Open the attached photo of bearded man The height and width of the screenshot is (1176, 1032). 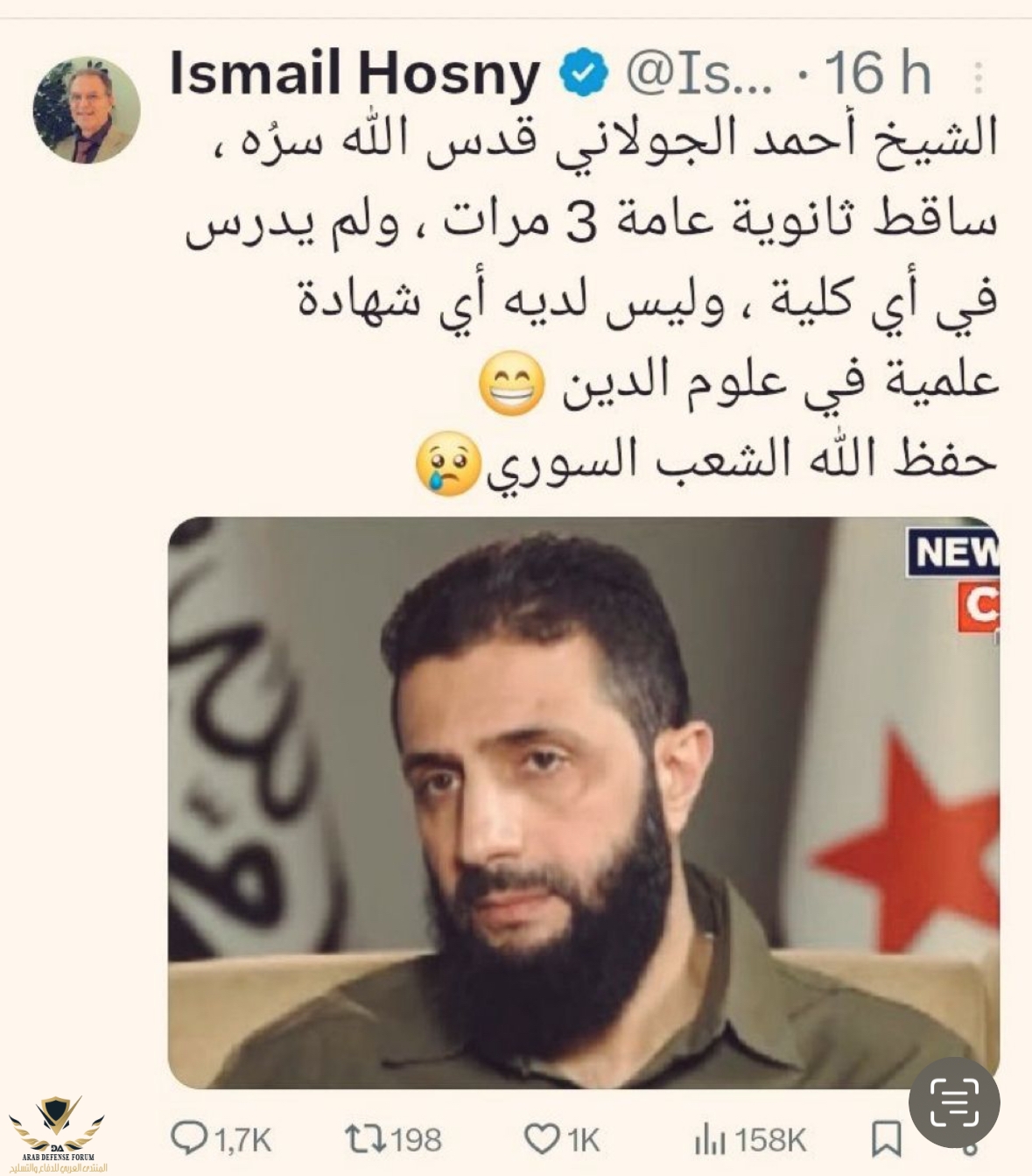tap(584, 802)
